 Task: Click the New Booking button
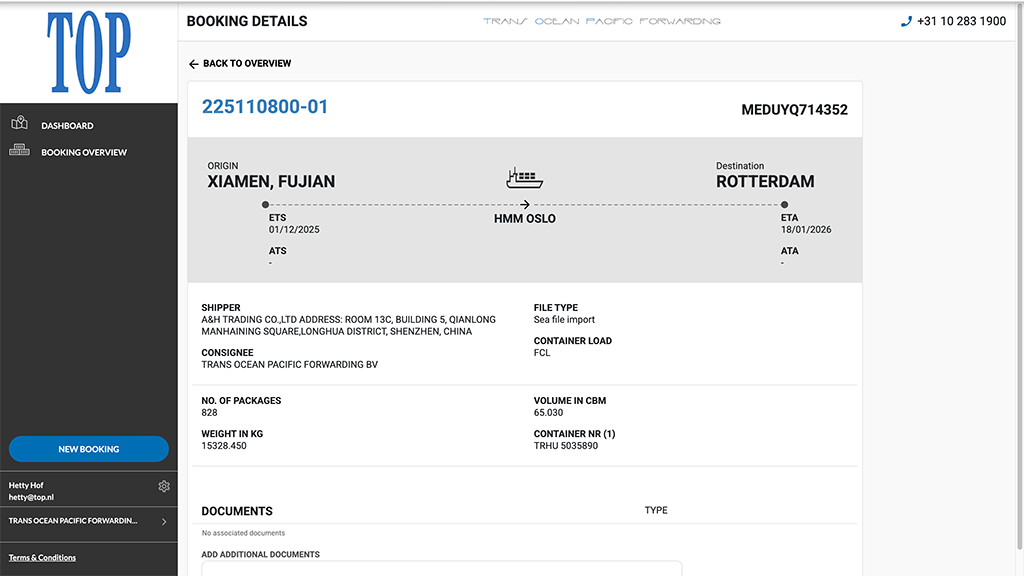pos(88,449)
